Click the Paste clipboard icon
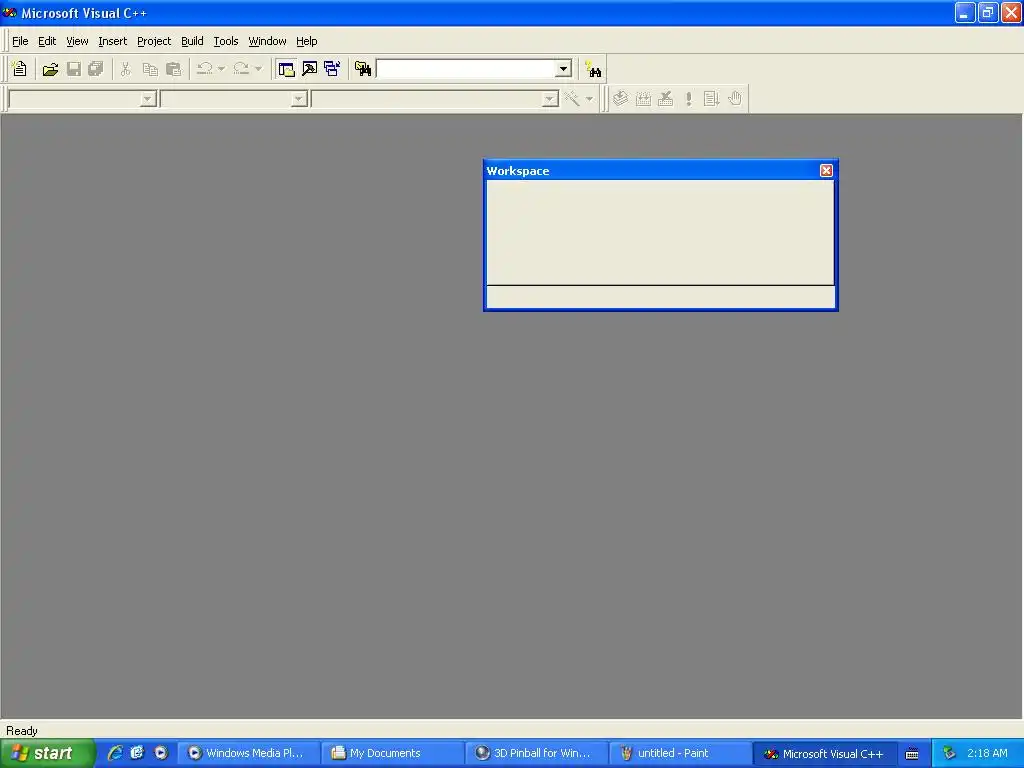This screenshot has width=1024, height=768. pyautogui.click(x=174, y=69)
